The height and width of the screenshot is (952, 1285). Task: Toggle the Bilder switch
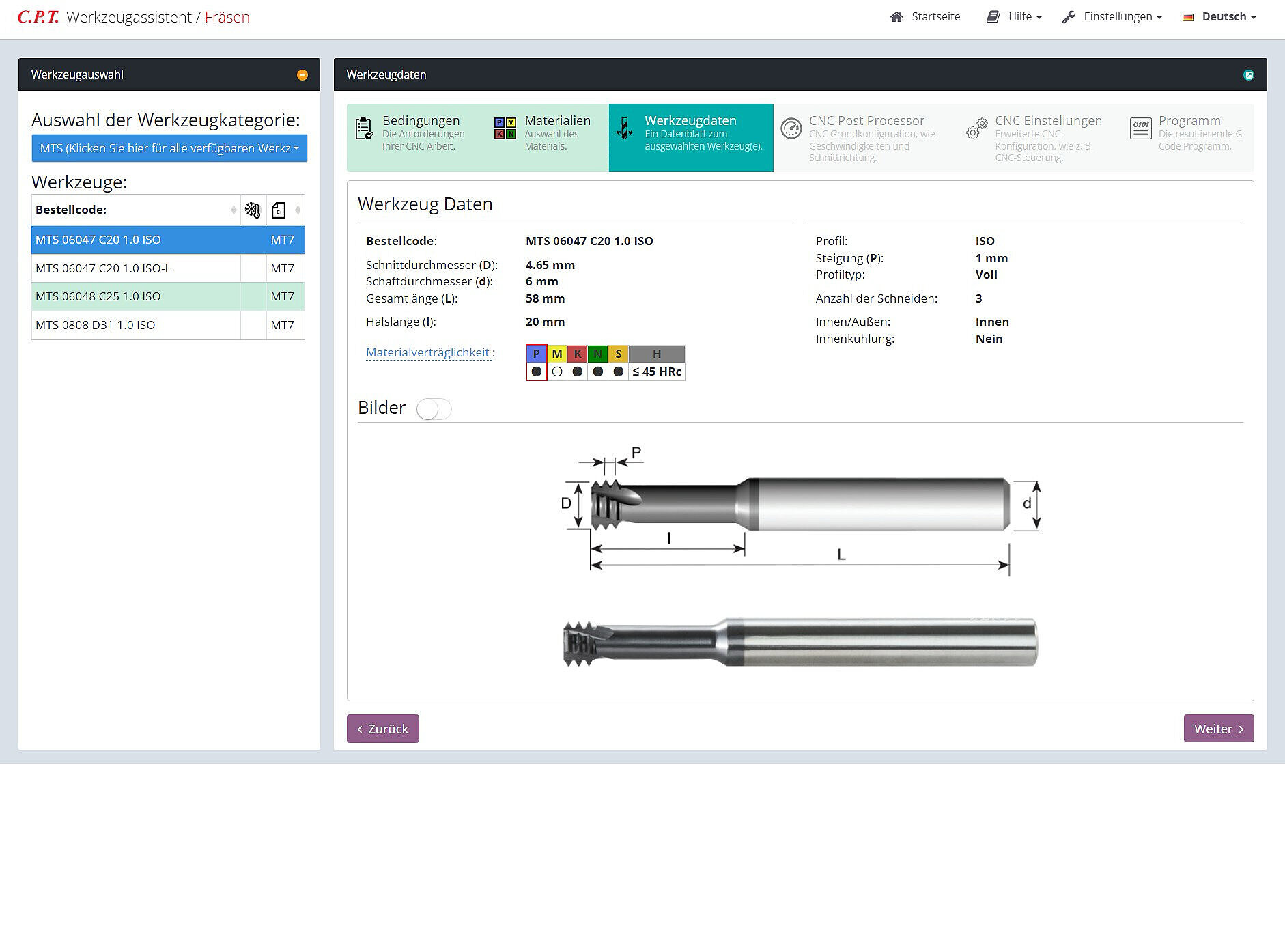(434, 409)
